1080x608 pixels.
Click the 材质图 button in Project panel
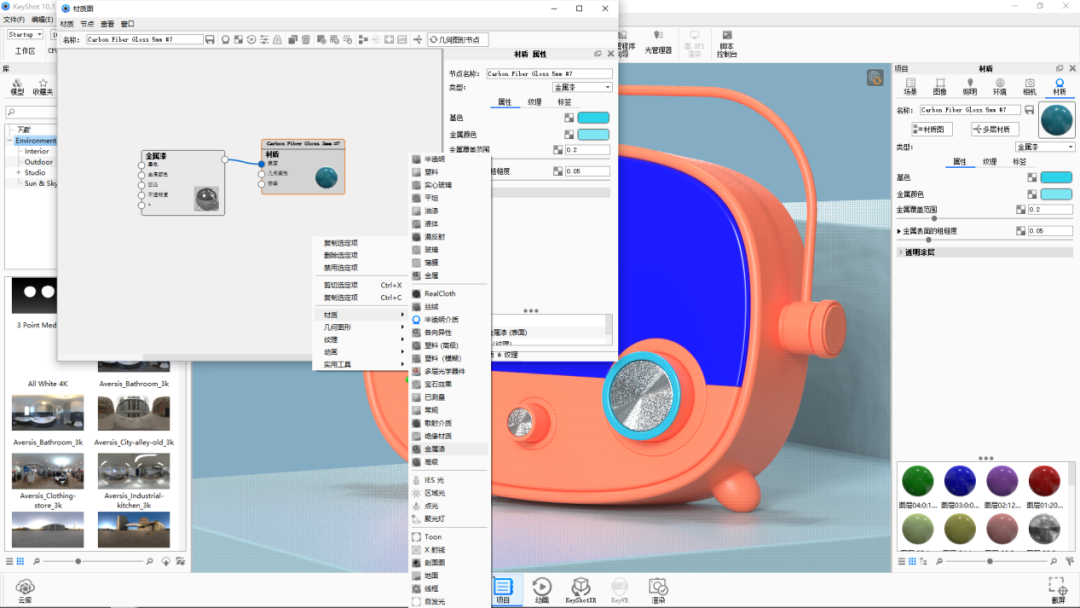933,128
